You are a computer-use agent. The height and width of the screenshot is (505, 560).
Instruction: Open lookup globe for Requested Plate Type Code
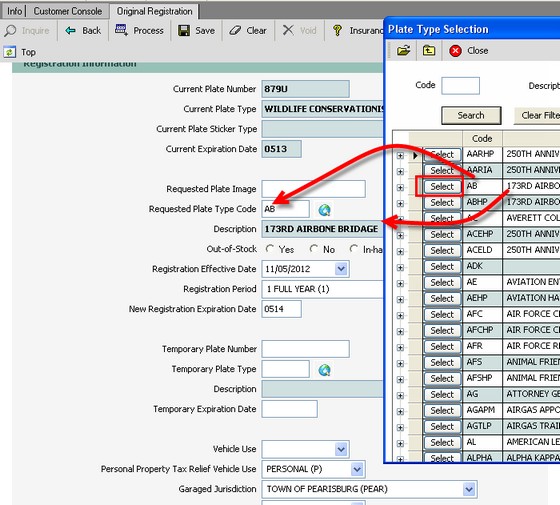click(324, 210)
